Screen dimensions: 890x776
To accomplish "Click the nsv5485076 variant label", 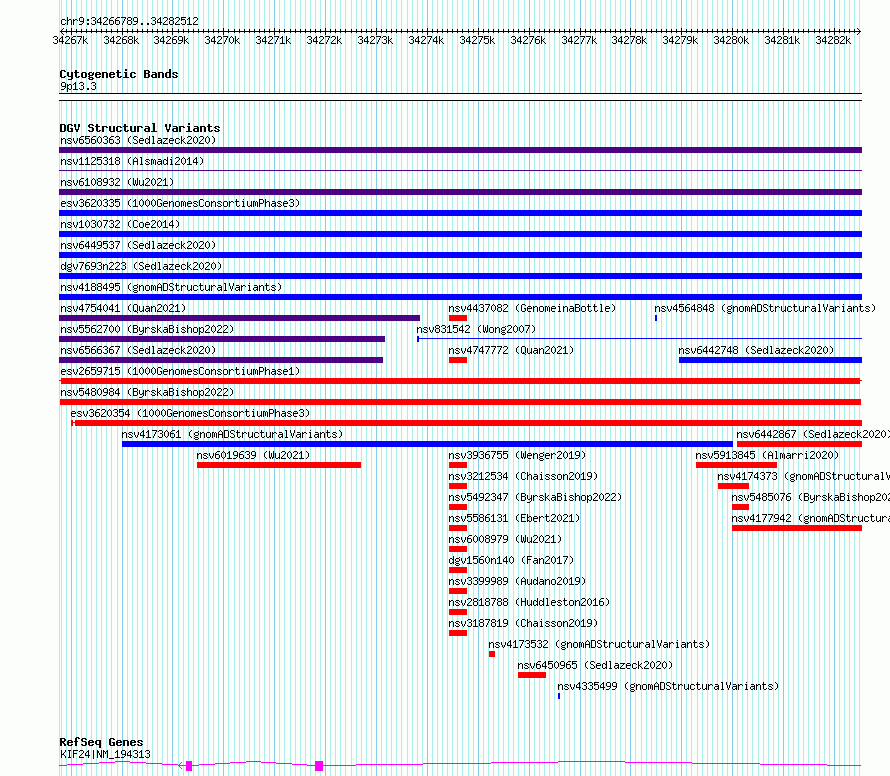I will coord(811,497).
